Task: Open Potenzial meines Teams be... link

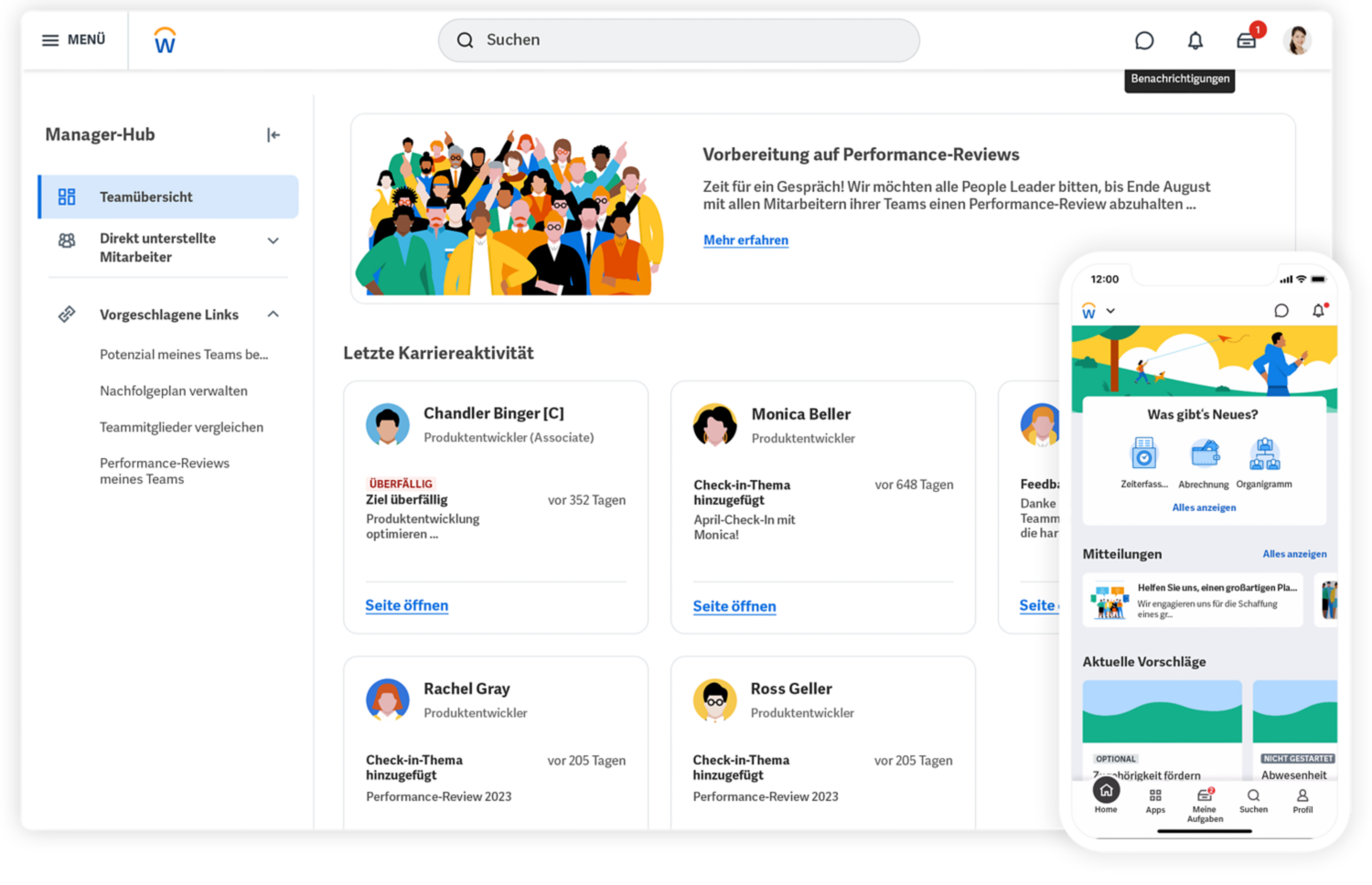Action: [184, 355]
